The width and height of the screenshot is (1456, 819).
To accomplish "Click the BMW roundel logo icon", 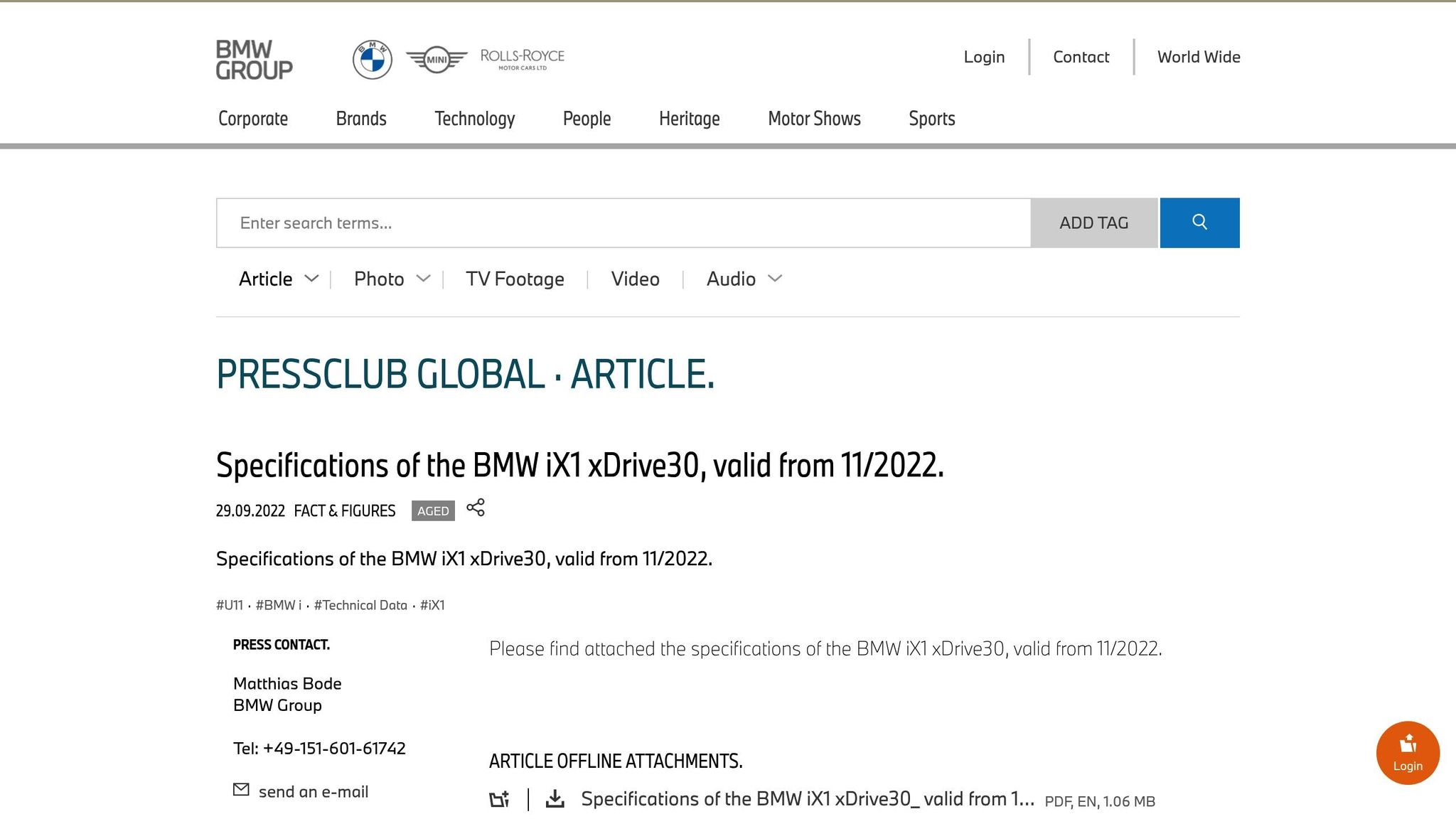I will click(x=373, y=59).
